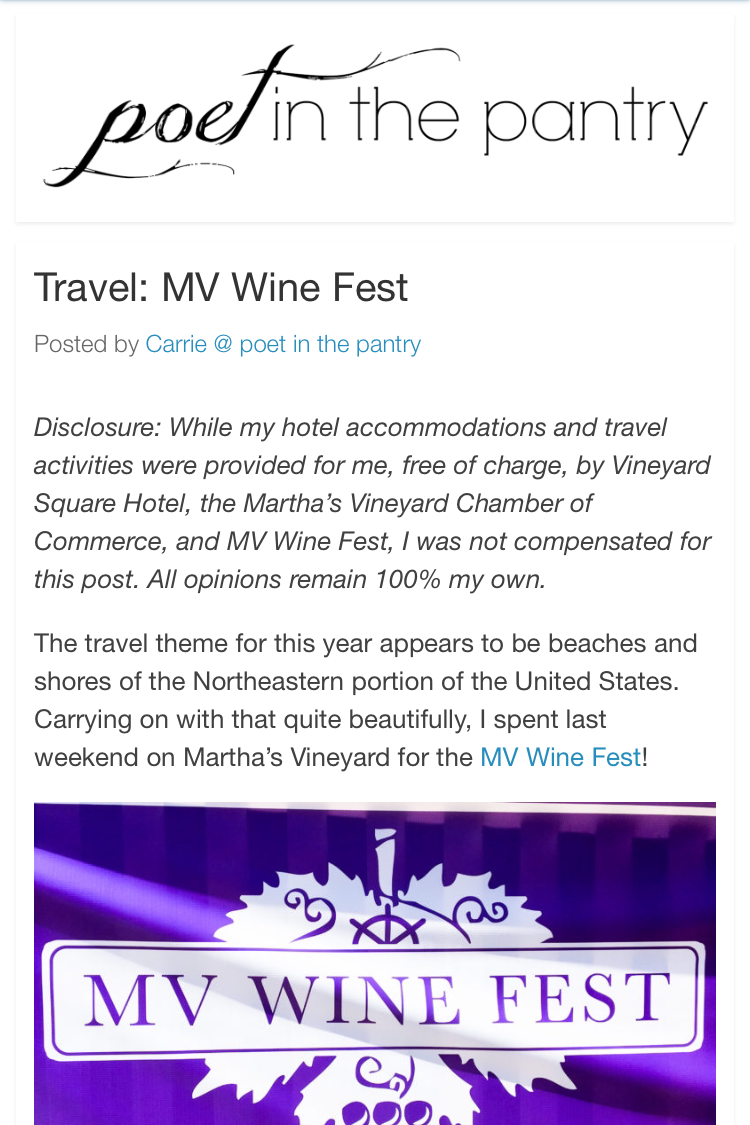Viewport: 750px width, 1125px height.
Task: Click the swirl flourish under the poet logo
Action: [140, 172]
